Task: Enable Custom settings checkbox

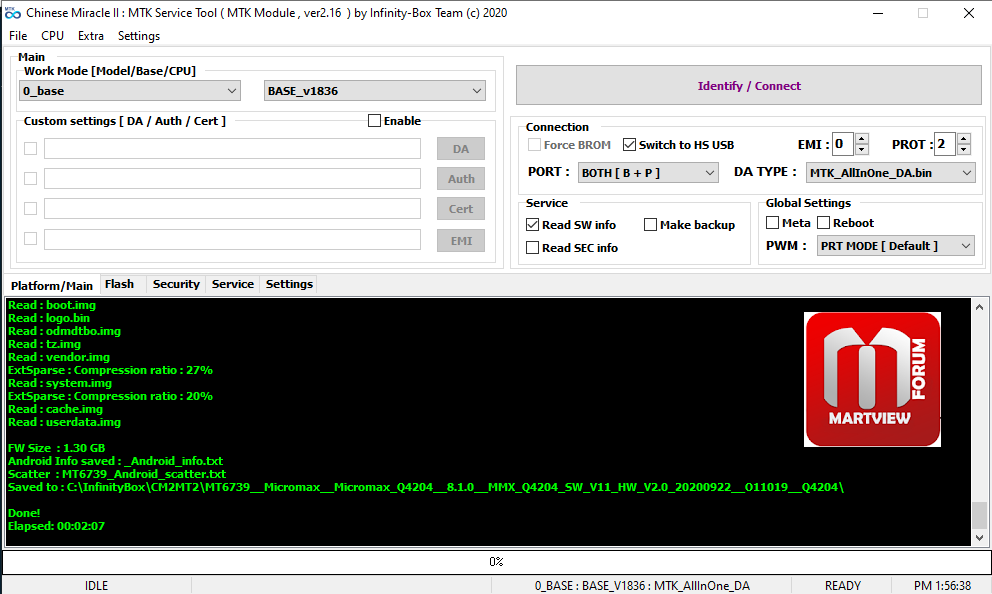Action: click(x=375, y=120)
